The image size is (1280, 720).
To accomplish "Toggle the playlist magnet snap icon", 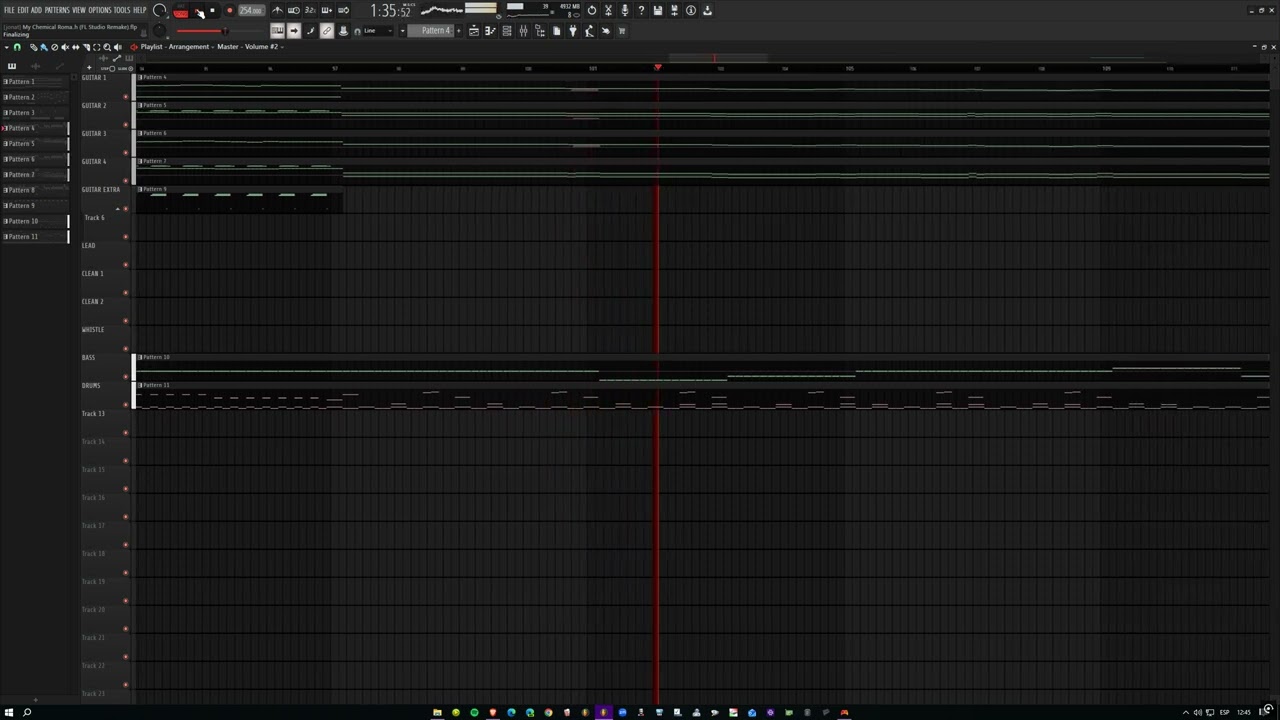I will click(17, 47).
